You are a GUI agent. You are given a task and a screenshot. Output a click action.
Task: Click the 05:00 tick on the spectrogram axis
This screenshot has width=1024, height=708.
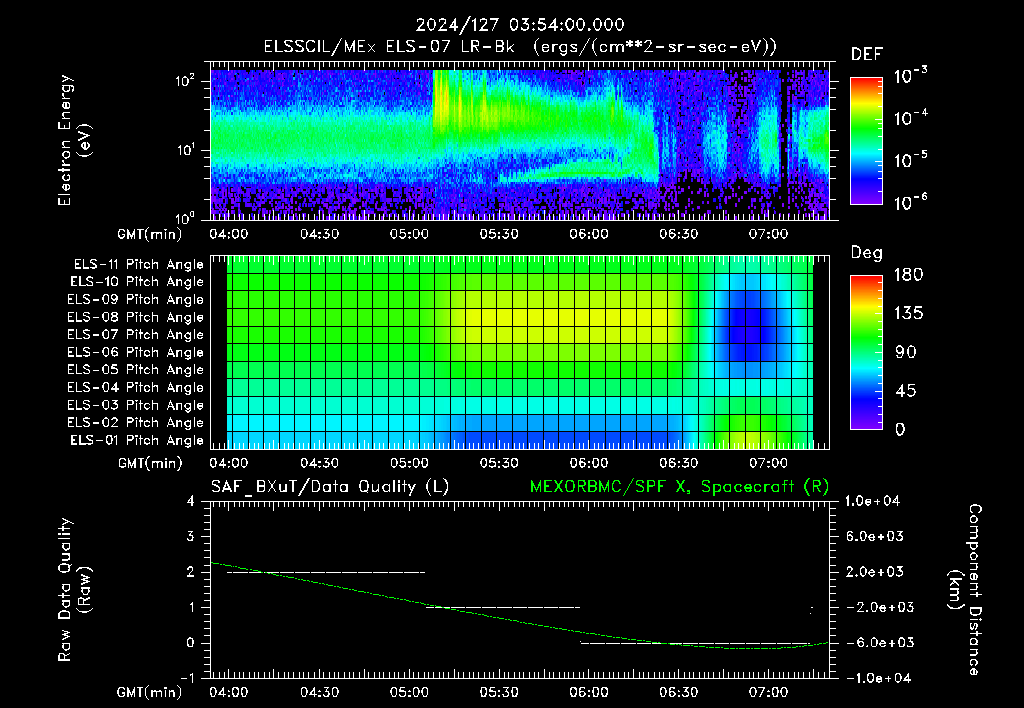pyautogui.click(x=409, y=234)
